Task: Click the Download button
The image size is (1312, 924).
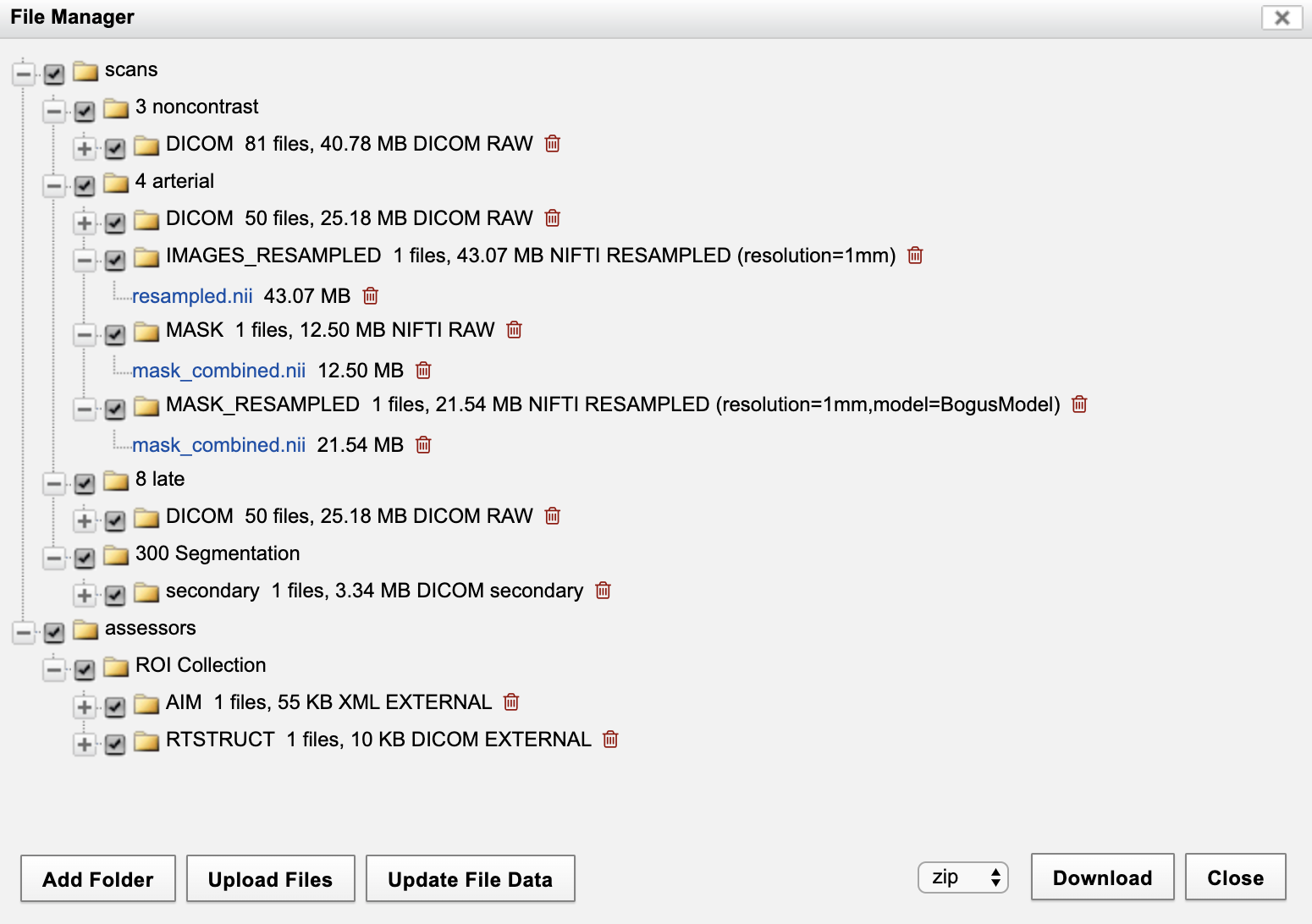Action: [x=1102, y=877]
